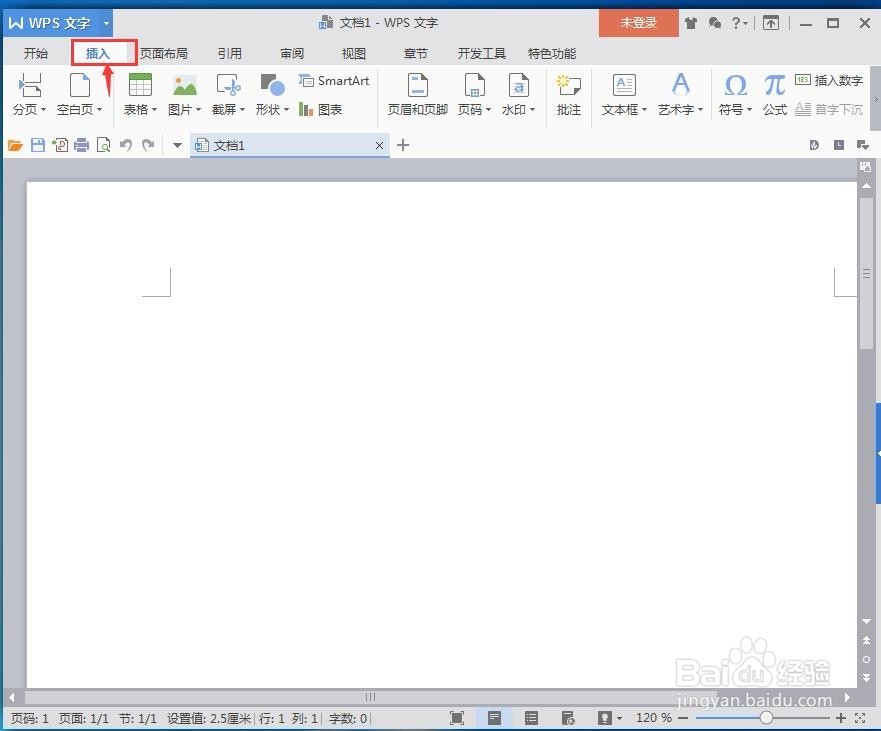Switch to the 章节 (Chapter) tab
The image size is (881, 731).
(416, 53)
